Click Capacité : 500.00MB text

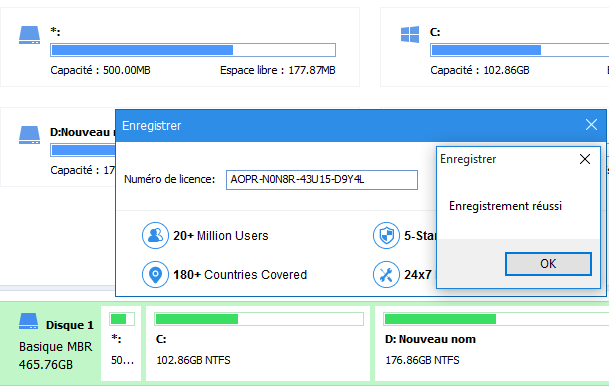coord(100,70)
